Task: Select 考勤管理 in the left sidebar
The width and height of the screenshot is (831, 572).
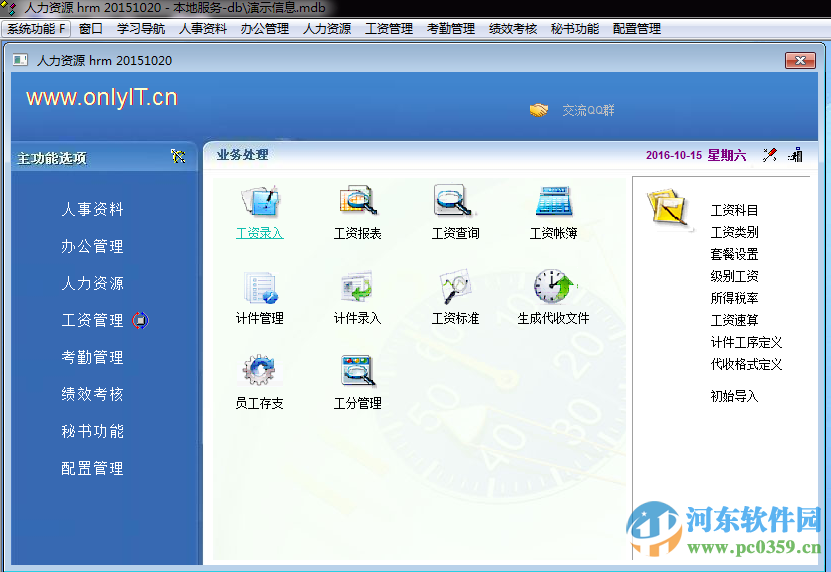Action: [93, 357]
